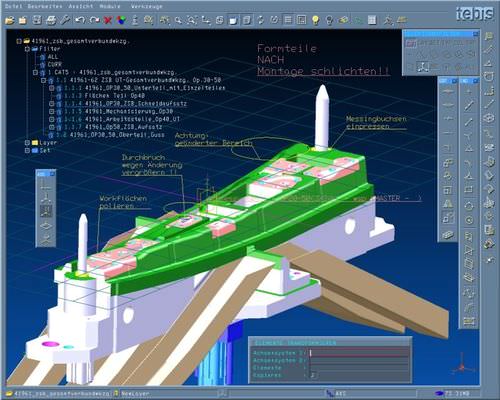The width and height of the screenshot is (500, 400).
Task: Select the shaded cube display icon
Action: pyautogui.click(x=233, y=20)
